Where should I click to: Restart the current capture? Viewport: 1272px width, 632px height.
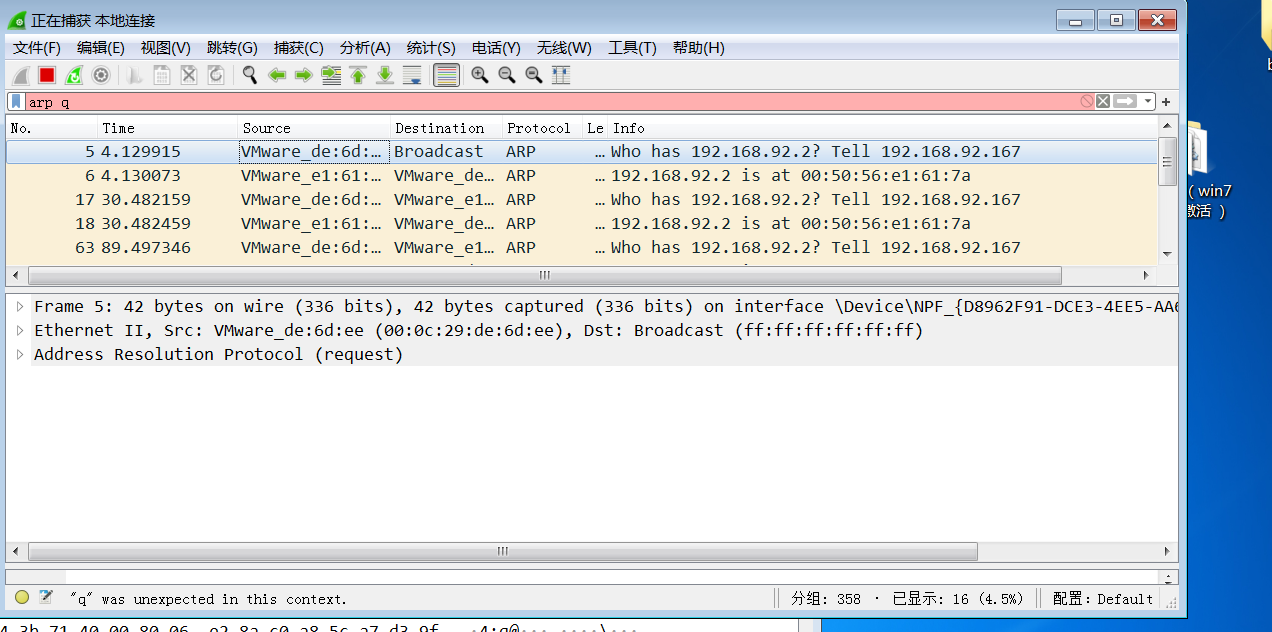coord(74,75)
